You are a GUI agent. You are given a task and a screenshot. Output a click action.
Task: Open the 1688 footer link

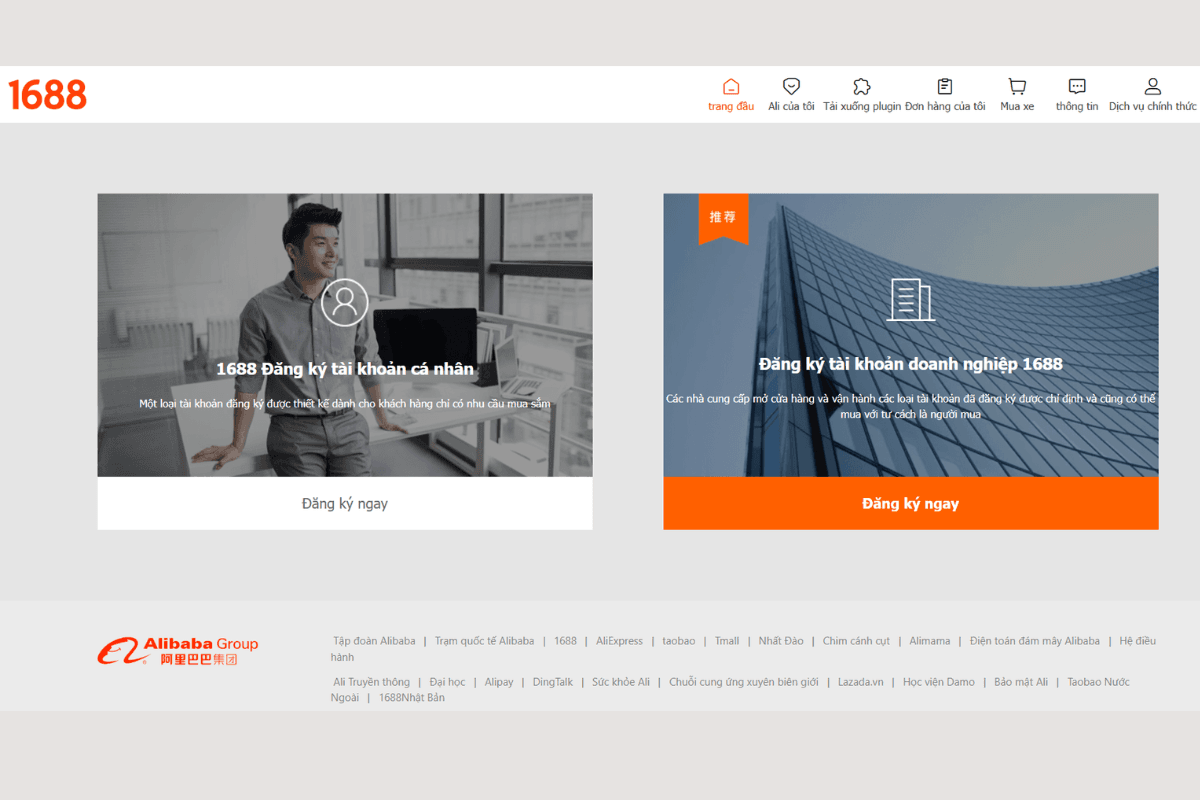coord(566,641)
